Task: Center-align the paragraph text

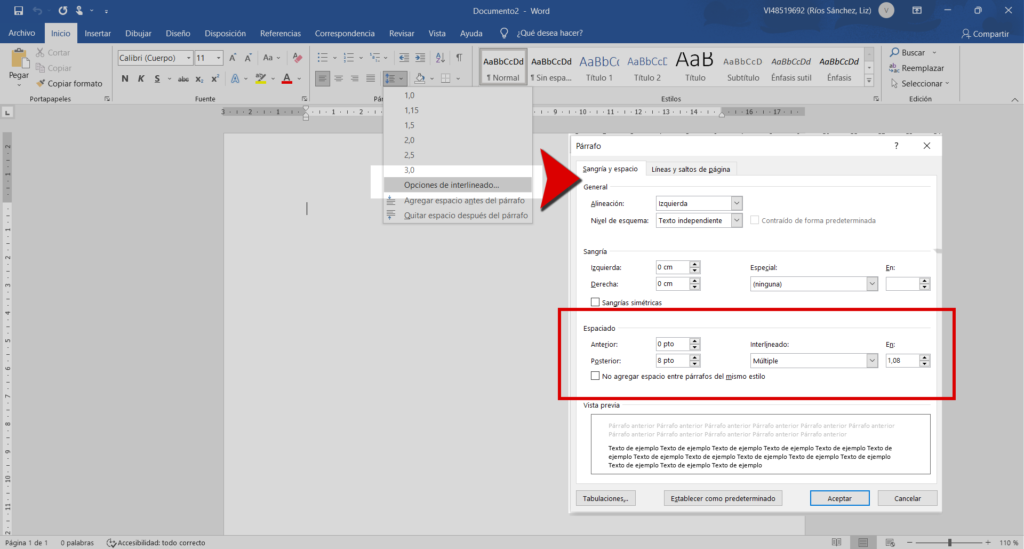Action: point(339,78)
